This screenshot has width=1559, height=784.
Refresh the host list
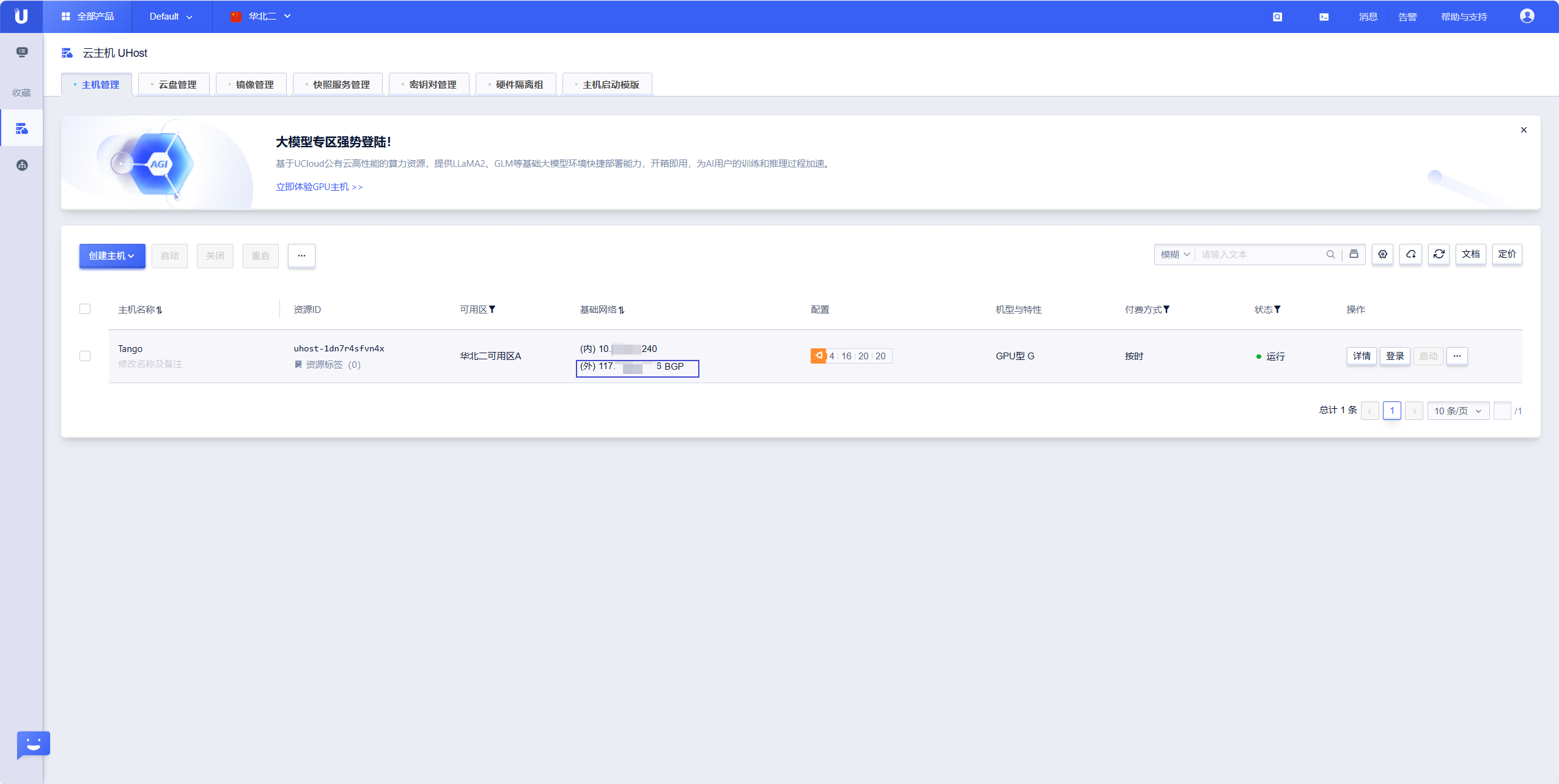(1439, 254)
